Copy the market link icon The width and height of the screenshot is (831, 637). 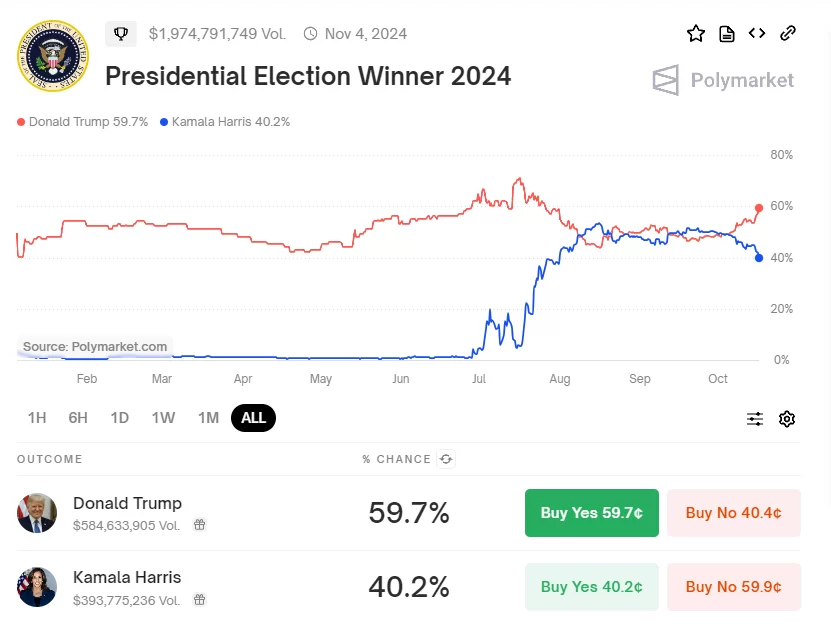pyautogui.click(x=788, y=34)
